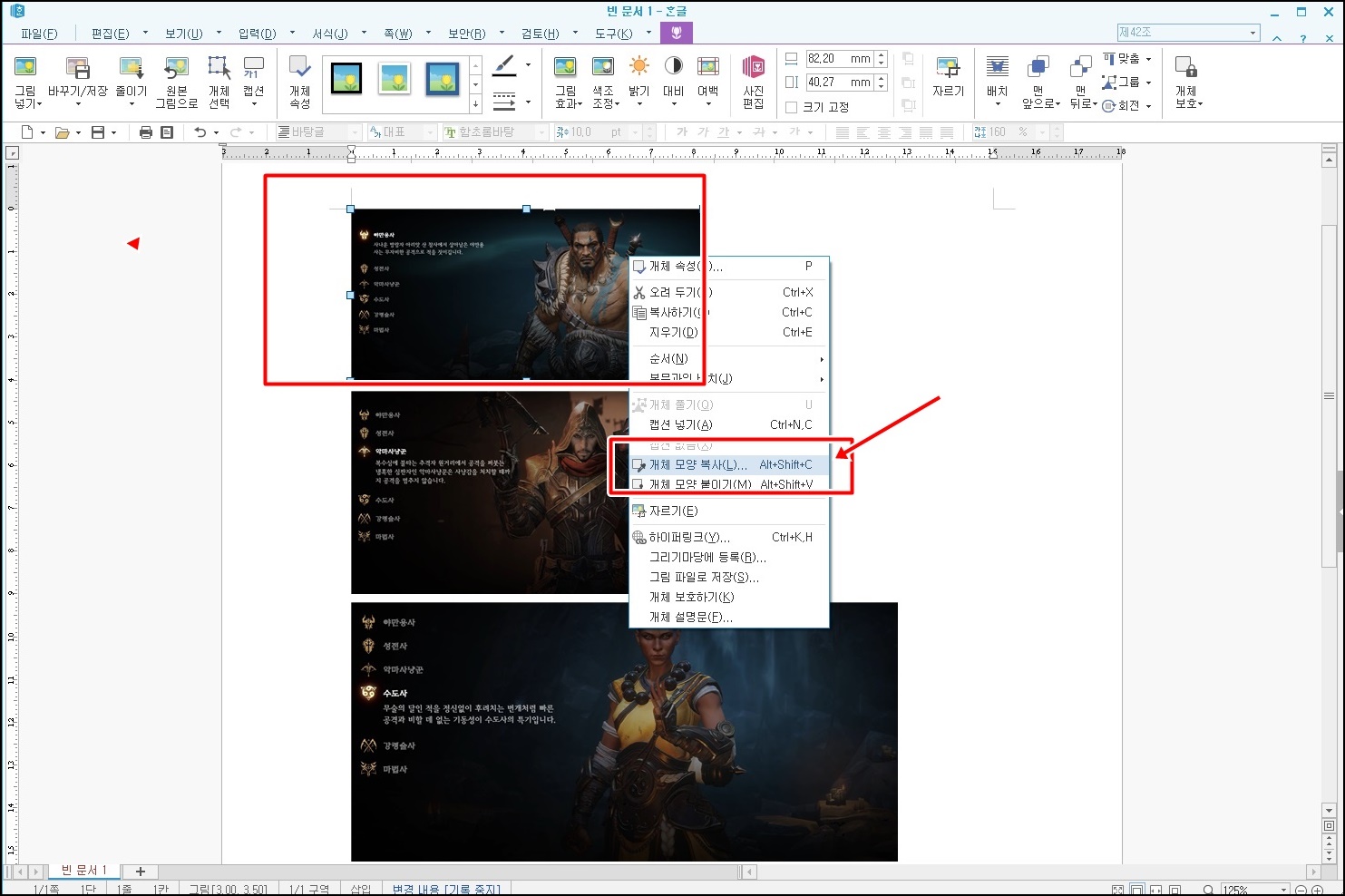Choose 개체 모양 복사(L) in context menu

(729, 464)
